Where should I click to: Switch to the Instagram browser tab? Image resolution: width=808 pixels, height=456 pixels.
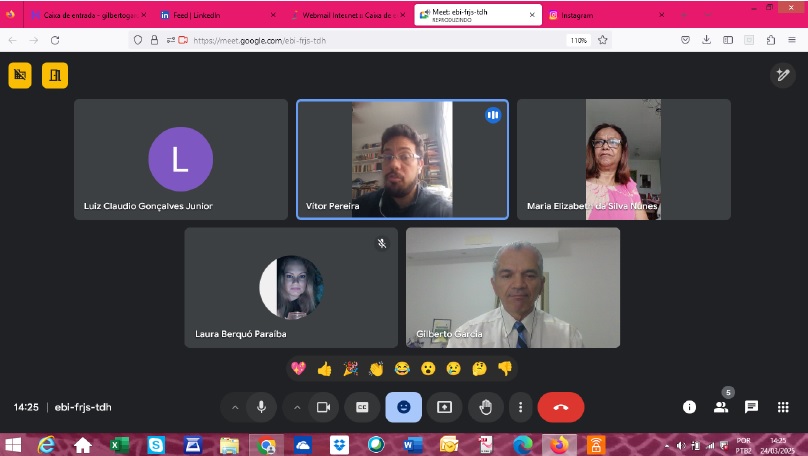click(x=602, y=15)
